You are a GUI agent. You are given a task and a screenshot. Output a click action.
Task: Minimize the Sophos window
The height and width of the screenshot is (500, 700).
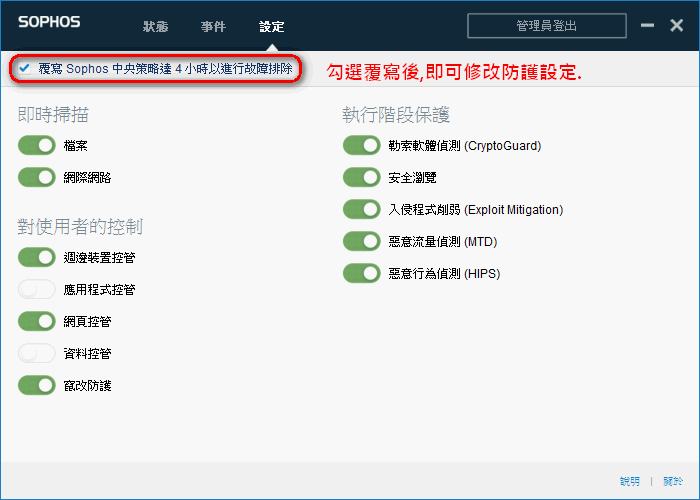[647, 25]
